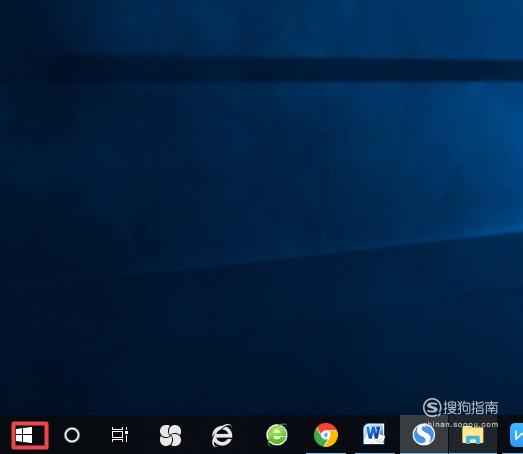Open Cortana search circle

(72, 435)
